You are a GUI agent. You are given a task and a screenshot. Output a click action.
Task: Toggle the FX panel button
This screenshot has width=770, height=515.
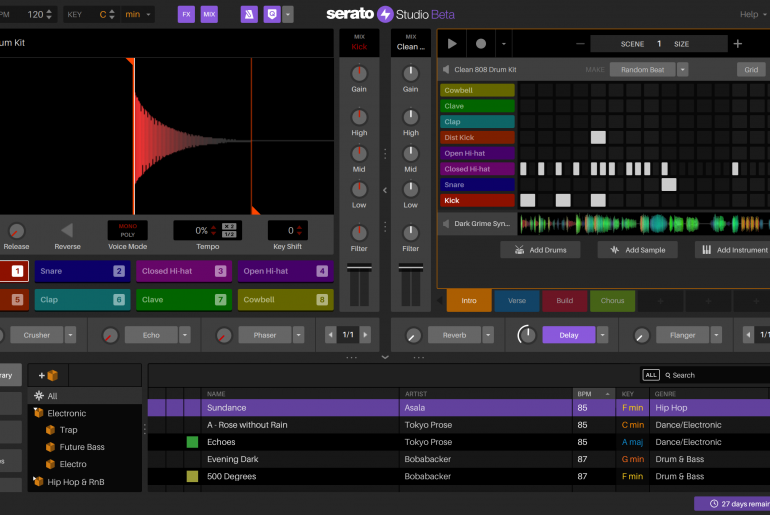point(186,14)
